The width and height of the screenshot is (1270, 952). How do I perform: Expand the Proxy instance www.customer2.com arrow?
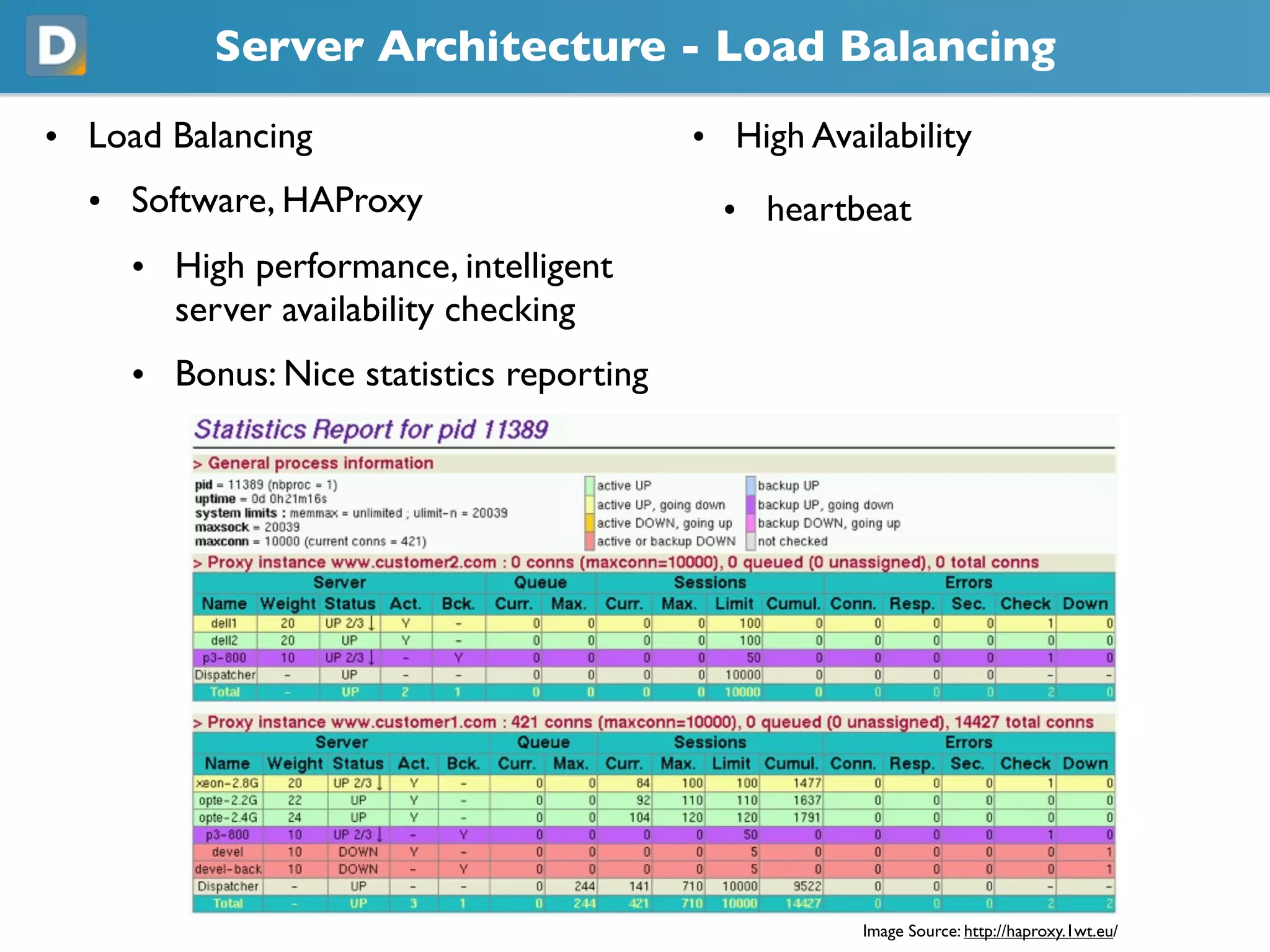(x=198, y=563)
